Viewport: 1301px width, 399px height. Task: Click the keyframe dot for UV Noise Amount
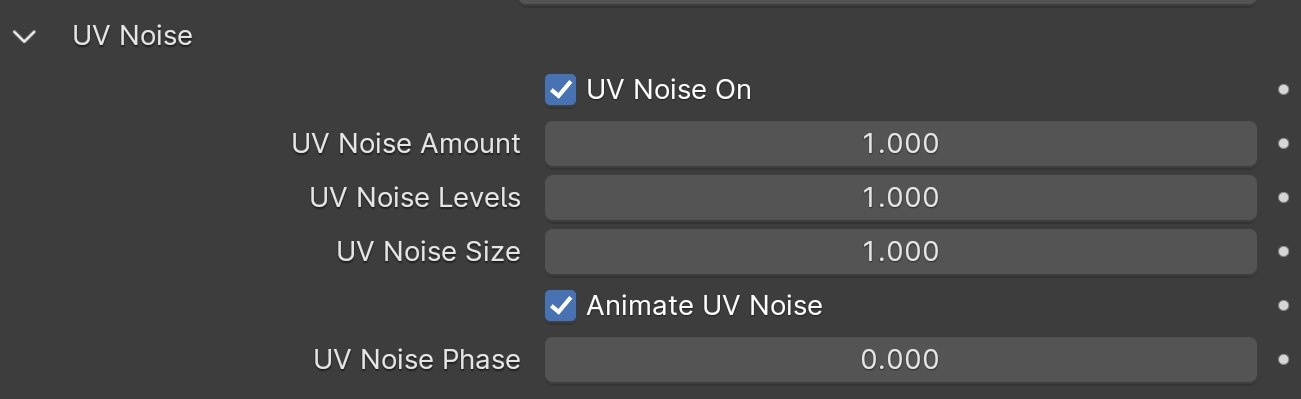point(1283,144)
